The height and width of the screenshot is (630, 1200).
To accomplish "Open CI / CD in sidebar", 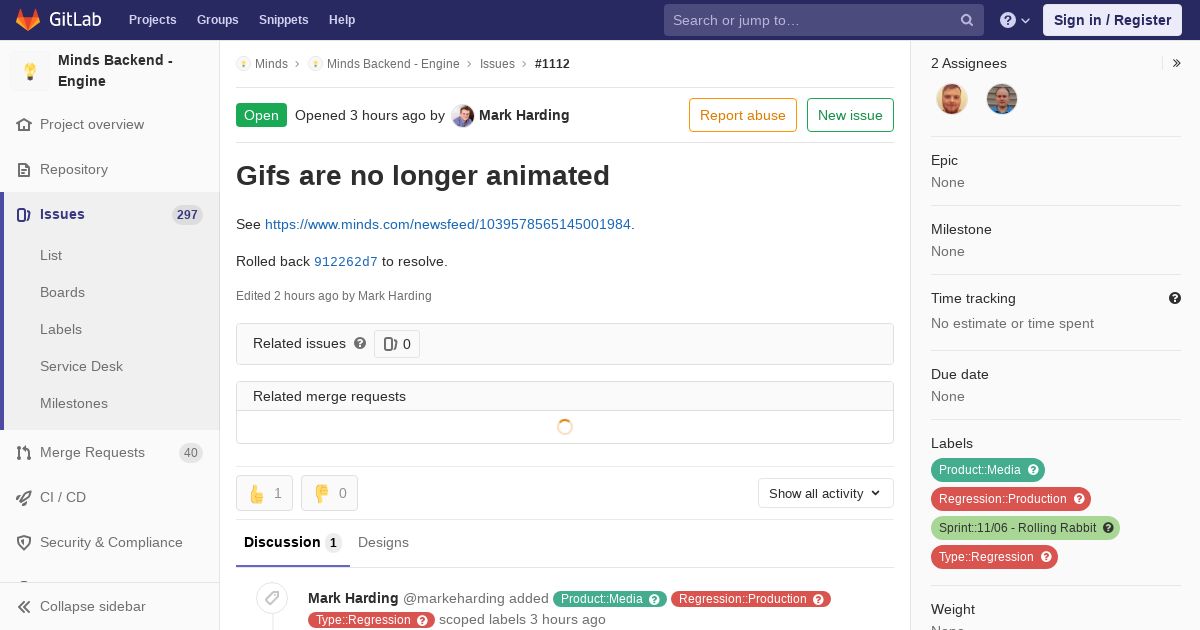I will [63, 498].
